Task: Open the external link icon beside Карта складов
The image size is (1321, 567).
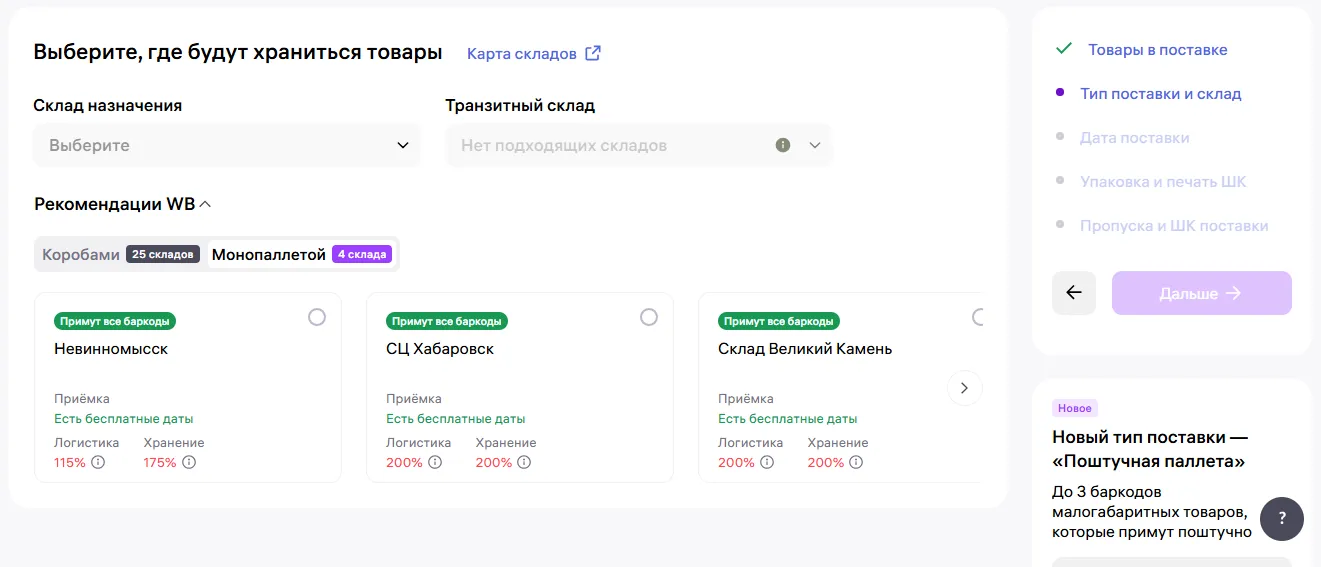Action: [593, 53]
